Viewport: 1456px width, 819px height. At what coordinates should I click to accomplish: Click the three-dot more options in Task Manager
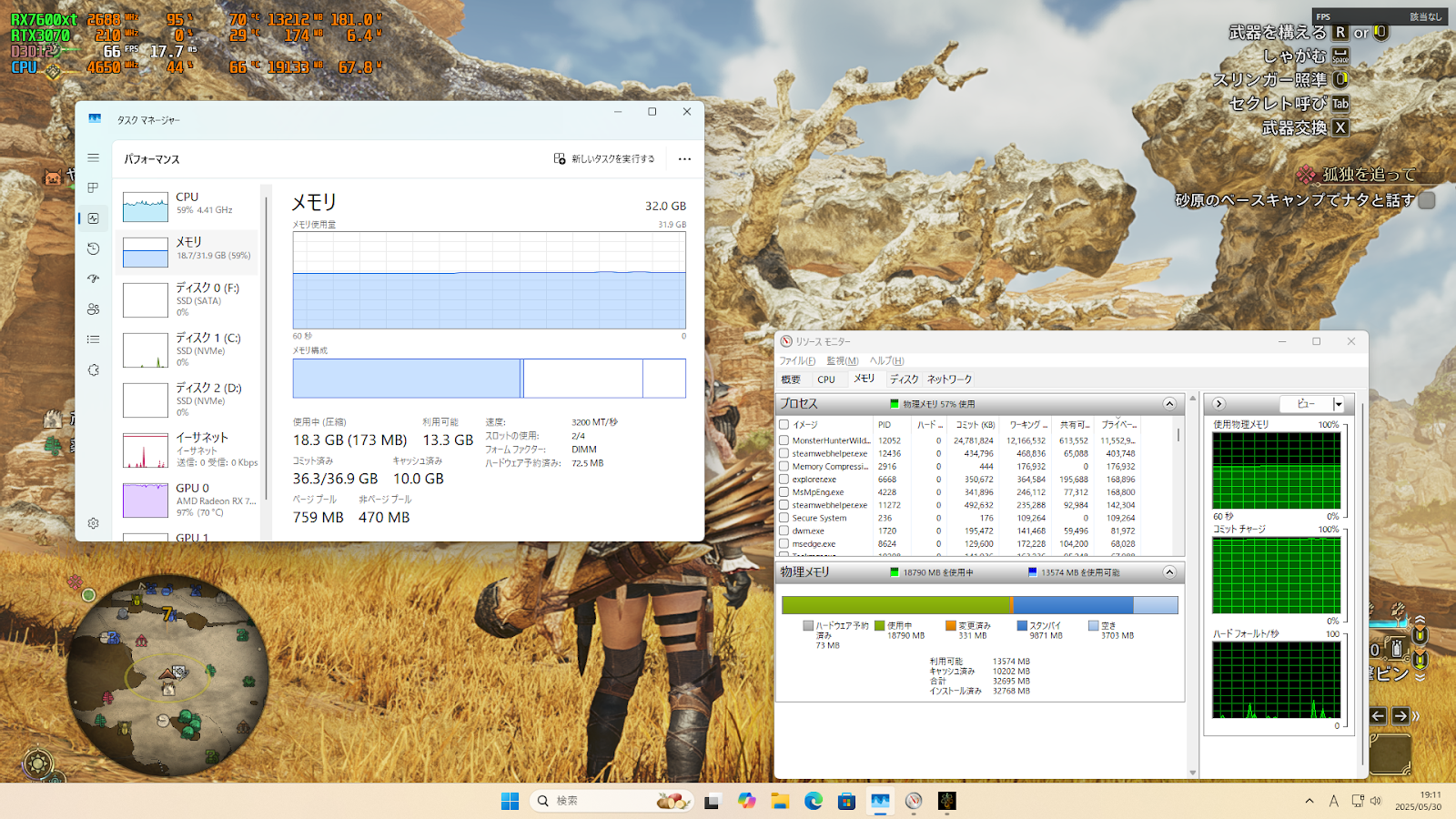[684, 159]
